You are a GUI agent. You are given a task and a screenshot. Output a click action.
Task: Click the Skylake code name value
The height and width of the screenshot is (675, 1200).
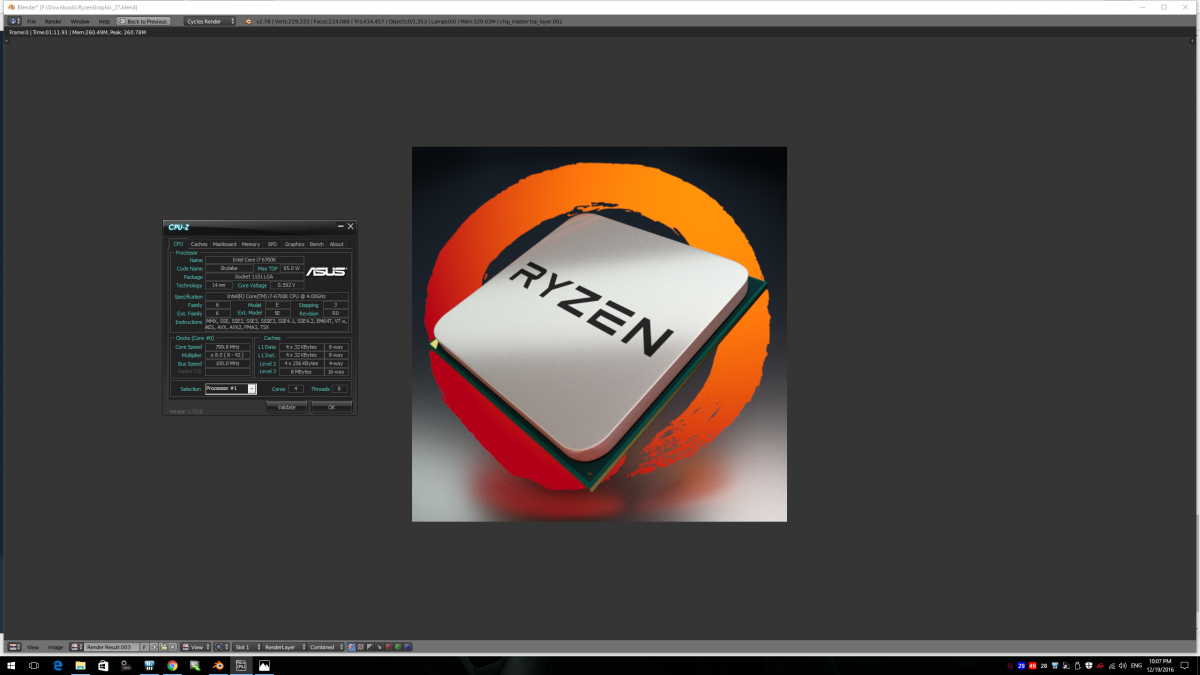tap(228, 268)
